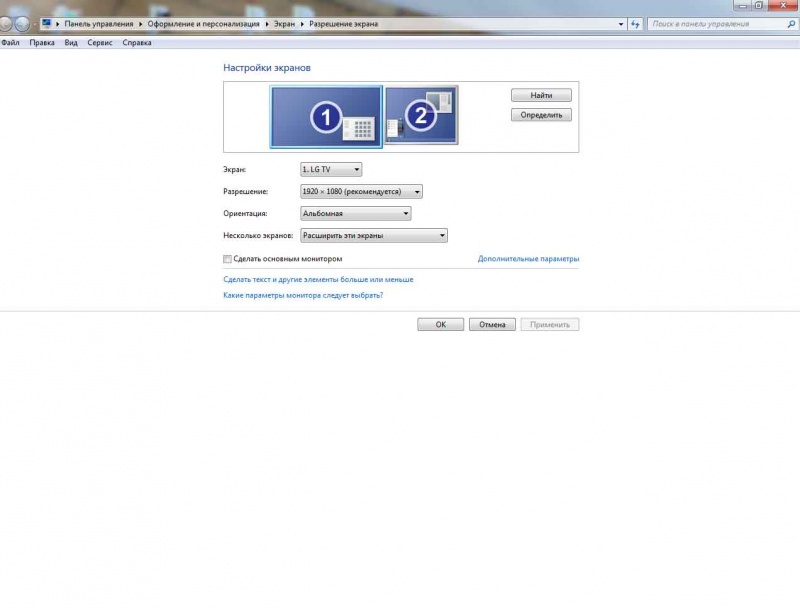Open the 'Разрешение' dropdown showing 1920 × 1080
The width and height of the screenshot is (800, 608).
(361, 191)
